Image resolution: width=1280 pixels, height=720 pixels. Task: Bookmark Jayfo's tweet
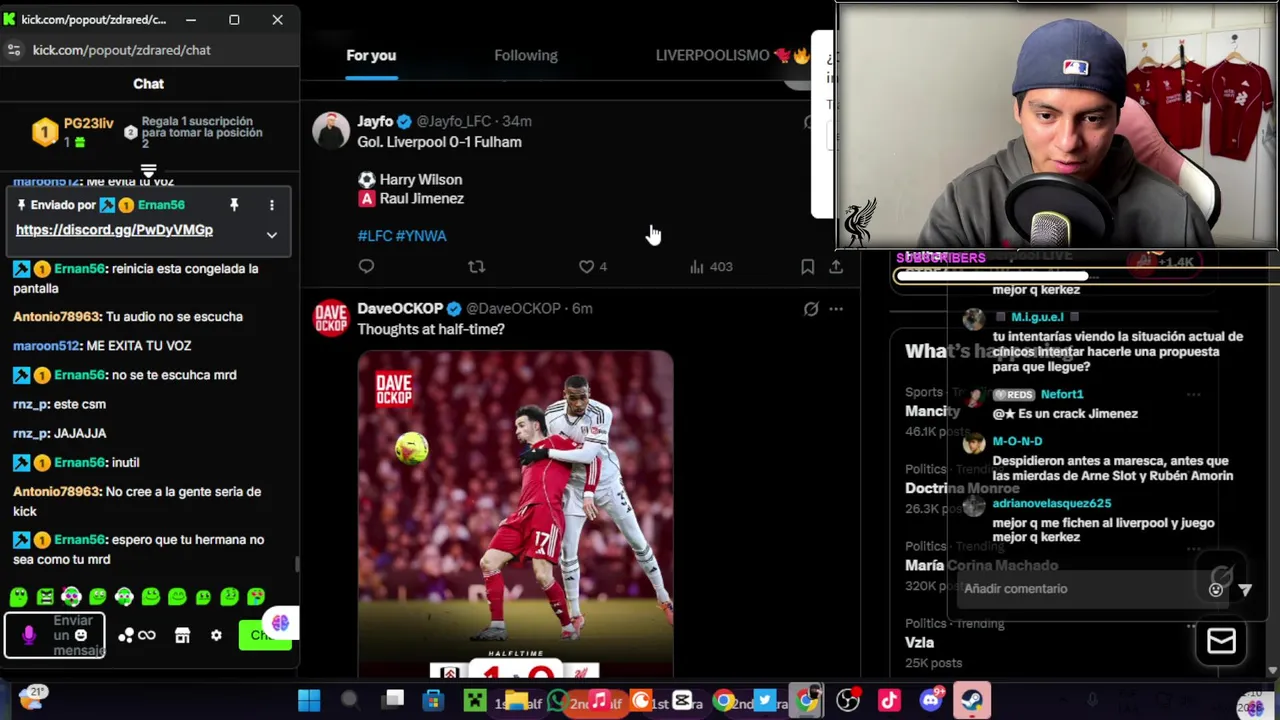[807, 266]
